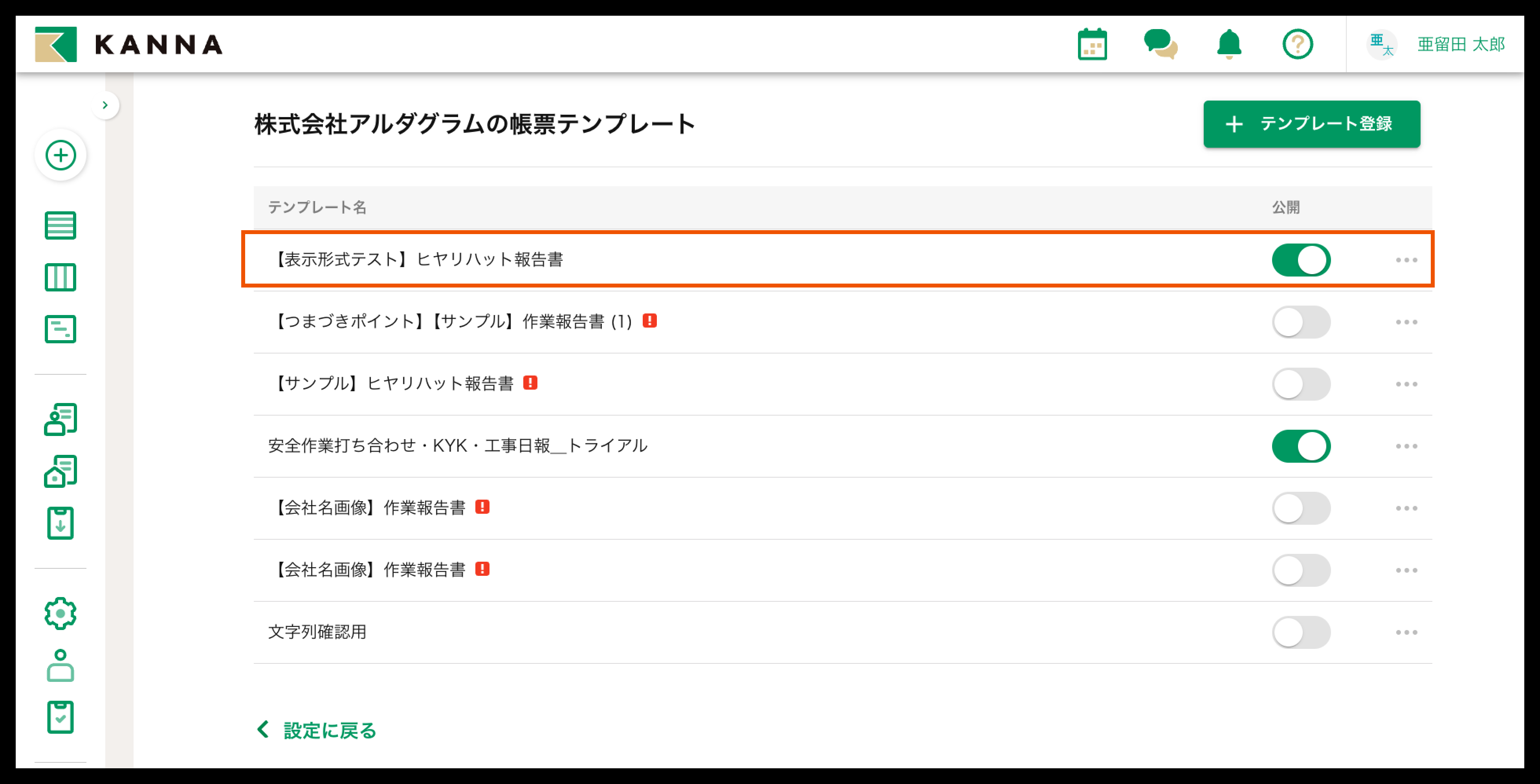Open the help question mark icon
The image size is (1540, 784).
point(1297,45)
